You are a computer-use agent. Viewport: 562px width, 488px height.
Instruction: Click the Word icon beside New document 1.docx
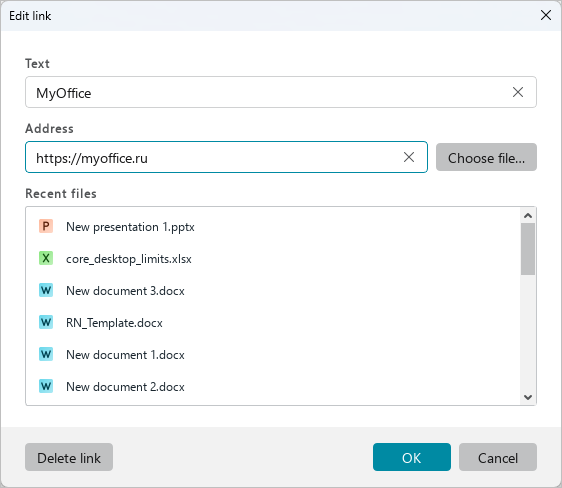(x=46, y=354)
